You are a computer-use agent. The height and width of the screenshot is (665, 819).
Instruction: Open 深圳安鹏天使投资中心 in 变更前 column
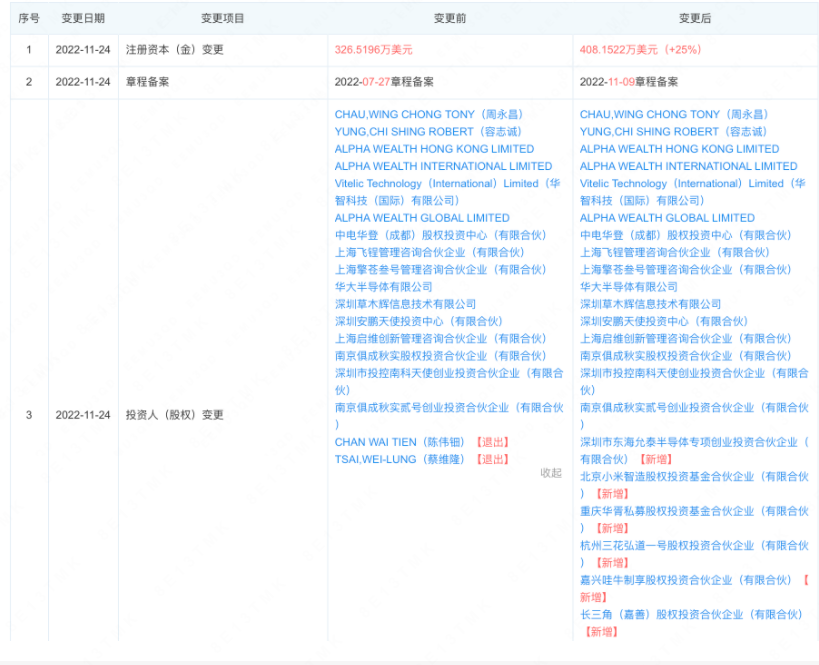pyautogui.click(x=418, y=321)
